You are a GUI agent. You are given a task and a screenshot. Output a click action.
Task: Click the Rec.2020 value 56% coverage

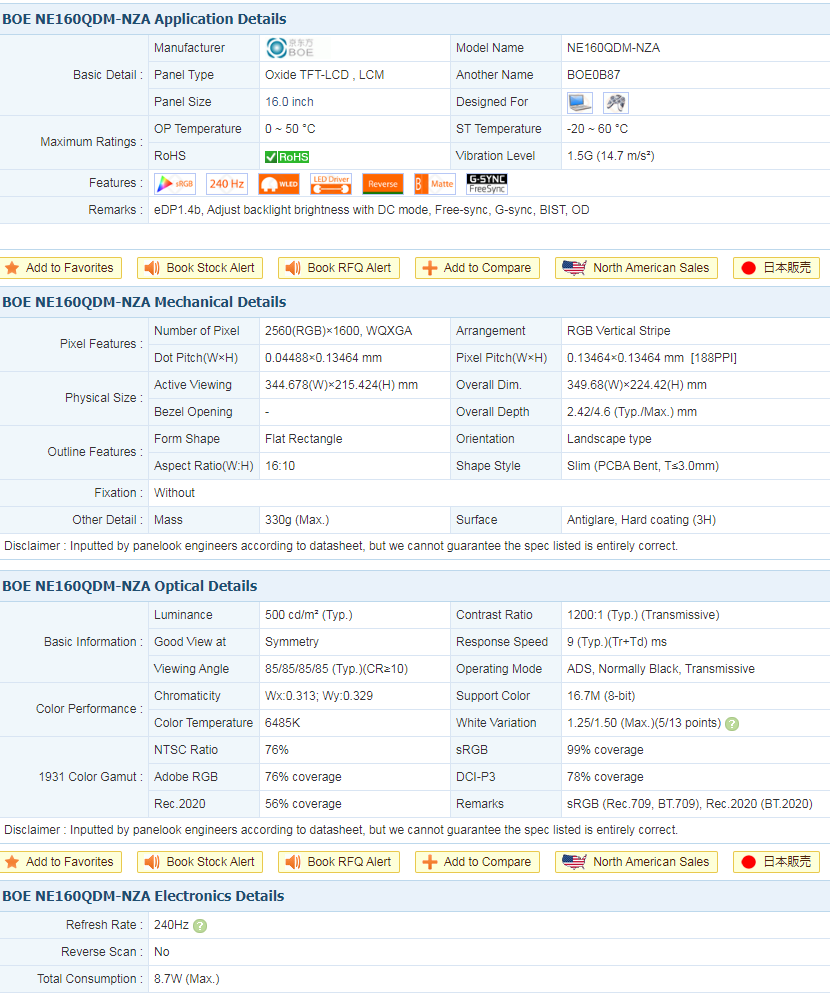tap(303, 804)
